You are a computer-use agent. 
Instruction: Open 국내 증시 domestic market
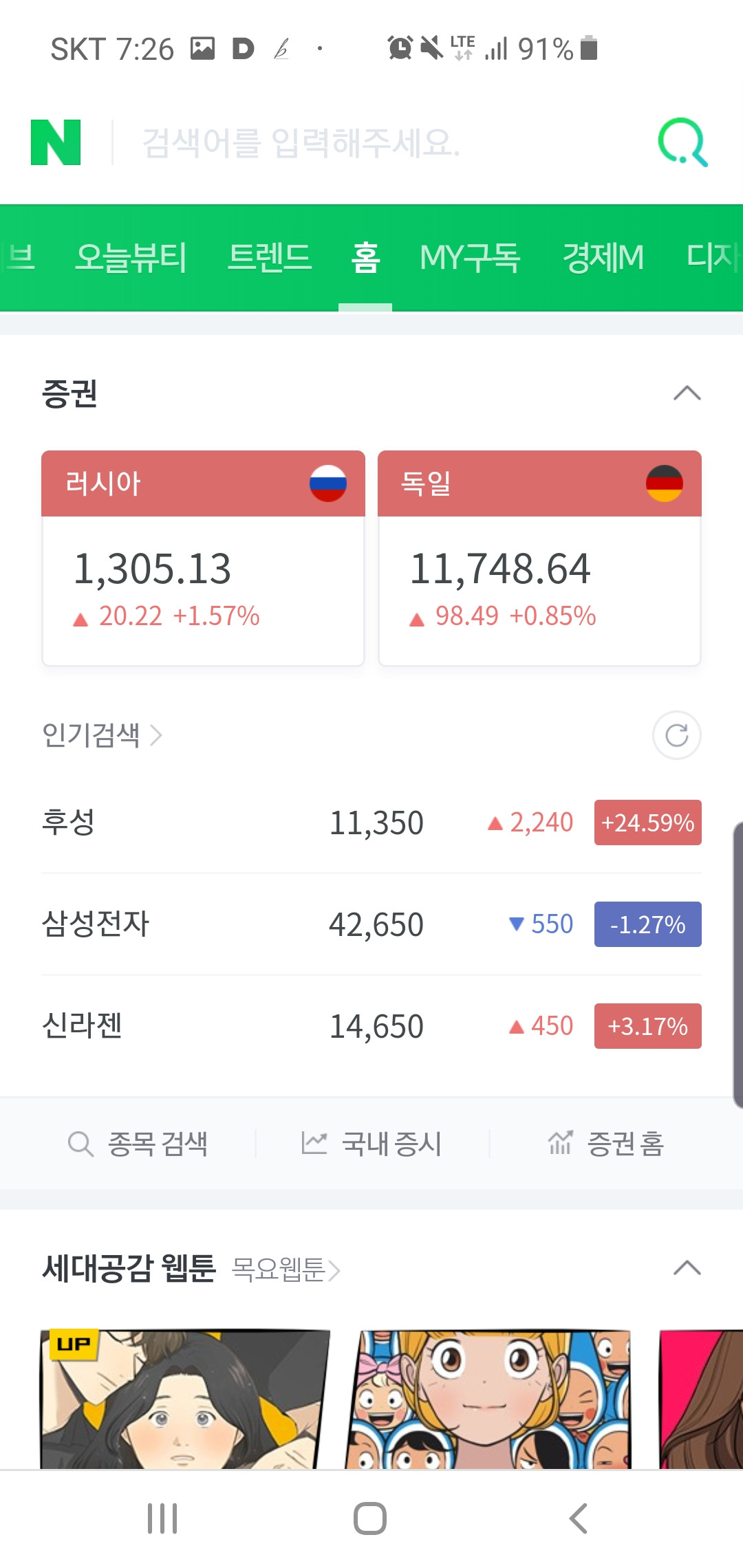pyautogui.click(x=371, y=1144)
